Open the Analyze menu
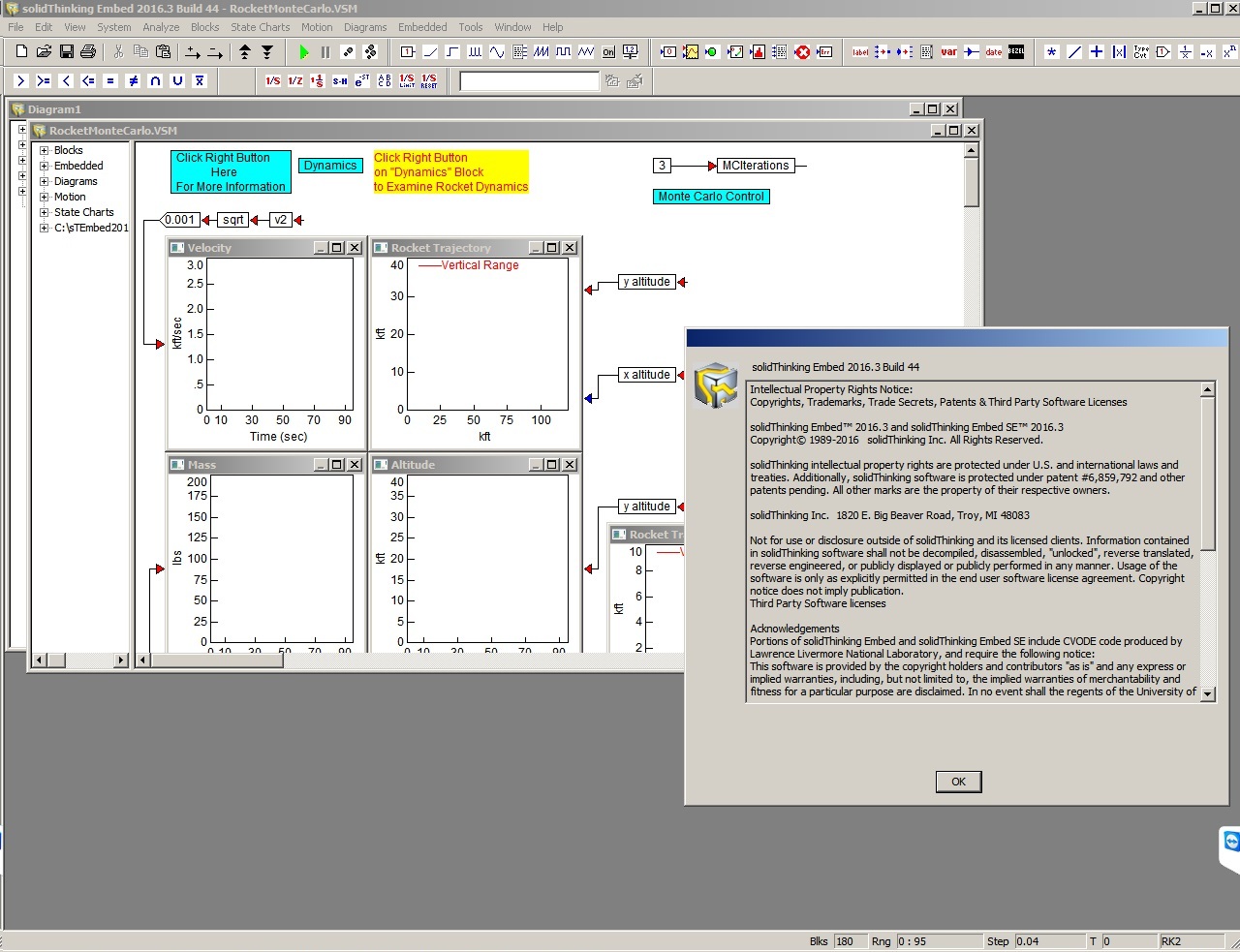Image resolution: width=1240 pixels, height=952 pixels. 161,27
